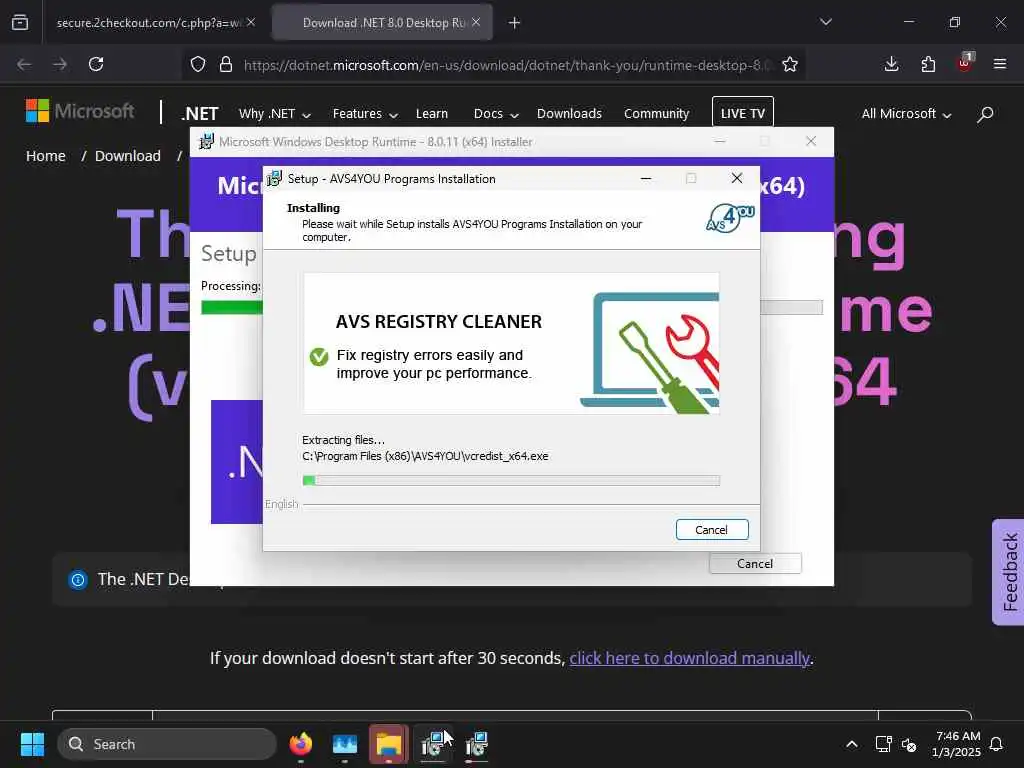Show hidden system tray icons

852,744
